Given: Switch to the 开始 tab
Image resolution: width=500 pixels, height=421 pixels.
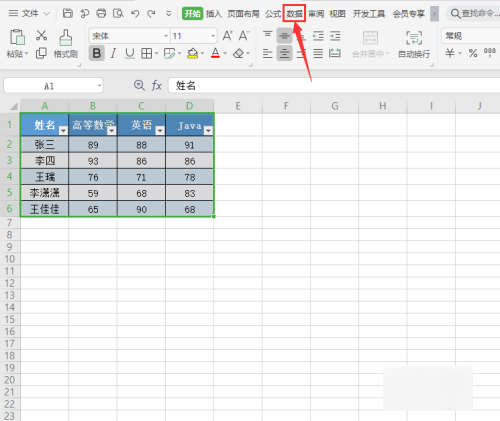Looking at the screenshot, I should [x=192, y=14].
